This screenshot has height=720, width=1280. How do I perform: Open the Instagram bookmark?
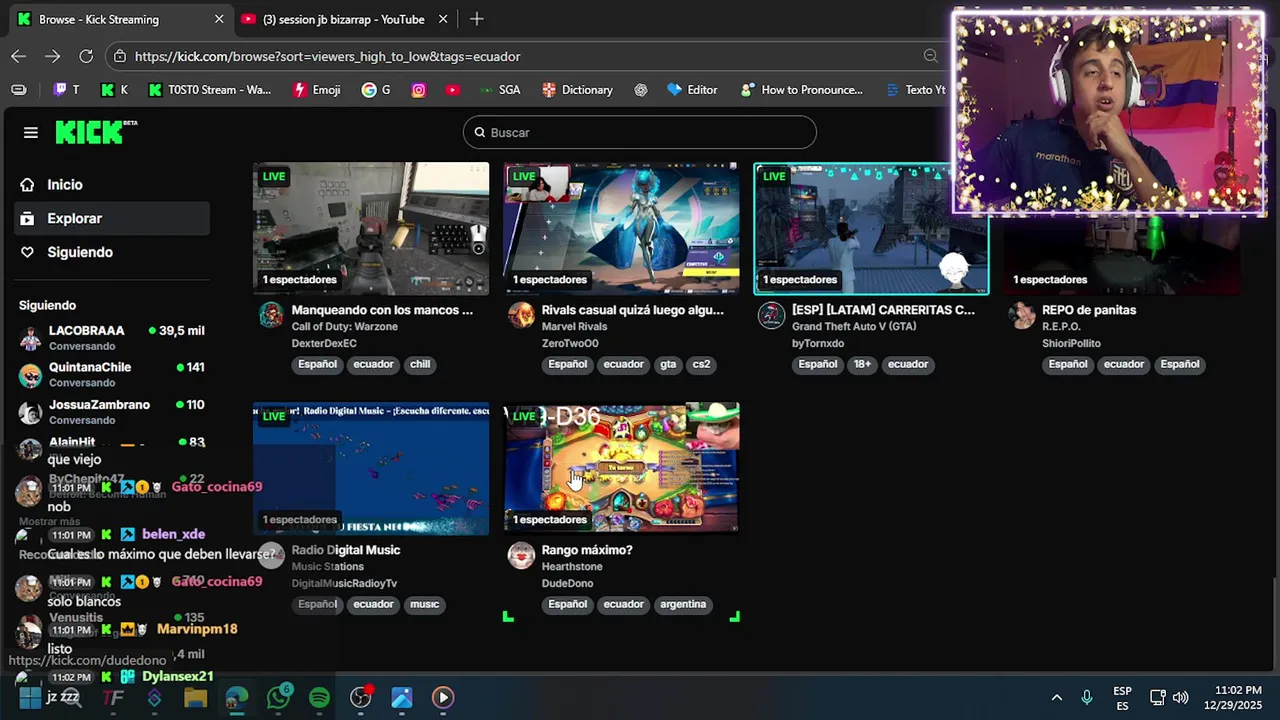(419, 89)
